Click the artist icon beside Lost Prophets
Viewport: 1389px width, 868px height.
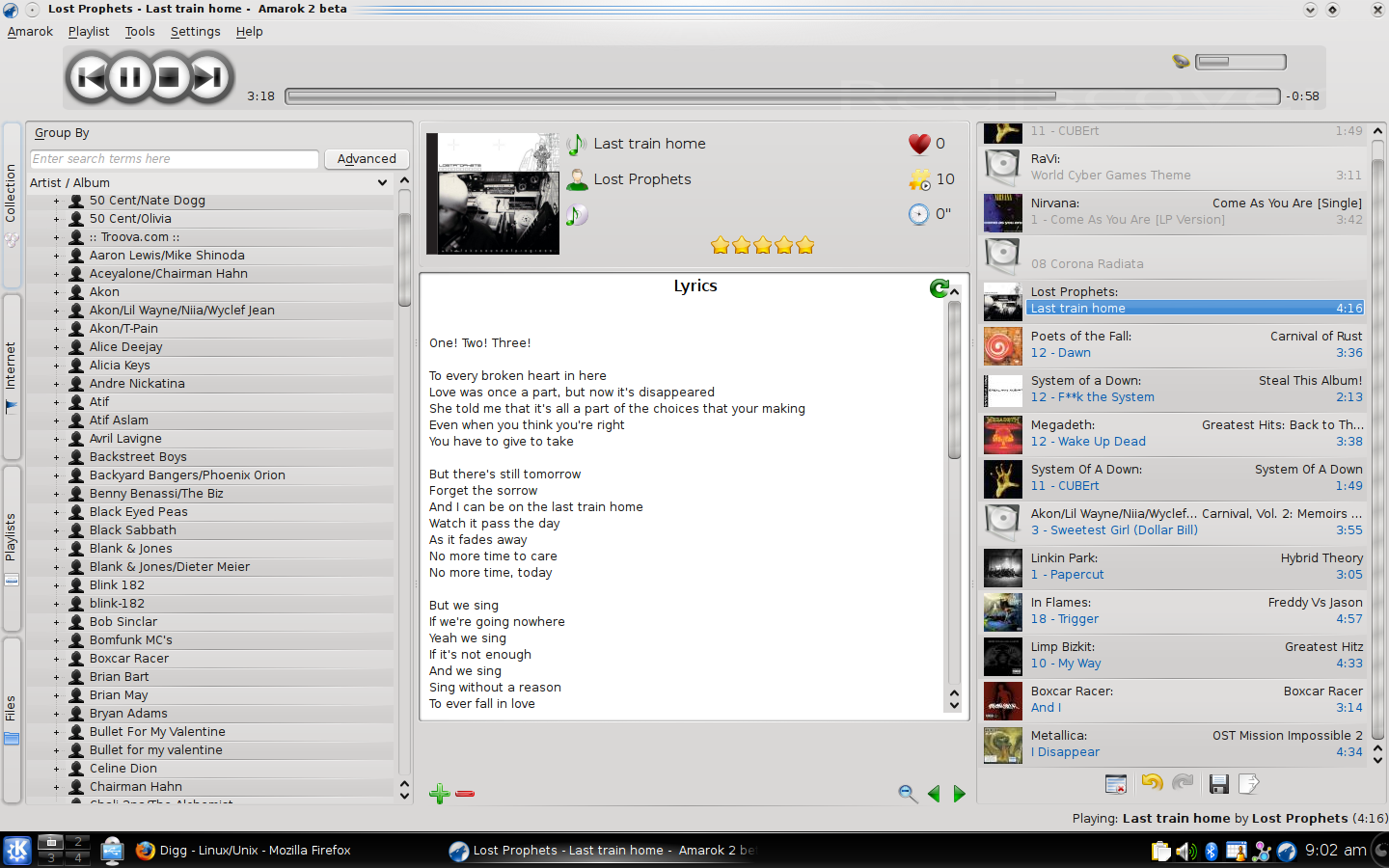coord(577,179)
